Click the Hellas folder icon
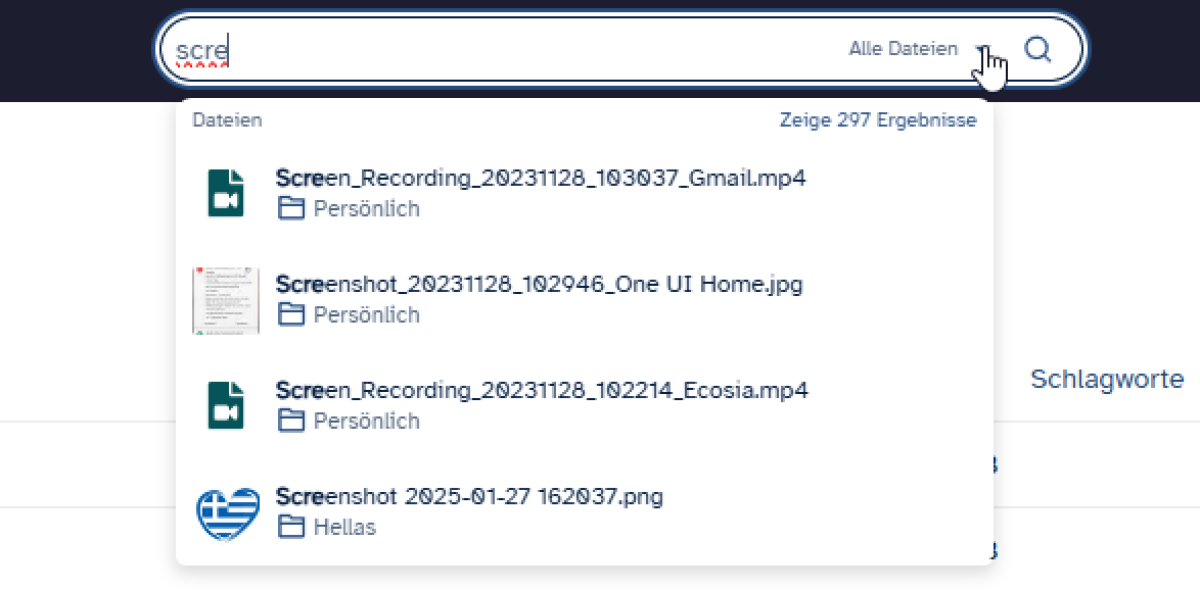The width and height of the screenshot is (1200, 590). (290, 527)
